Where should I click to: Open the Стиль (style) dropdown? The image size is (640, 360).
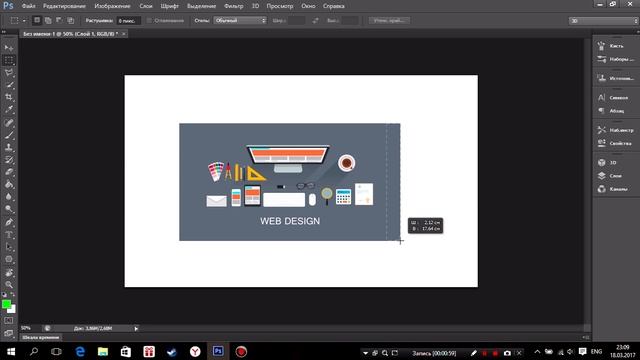point(240,20)
